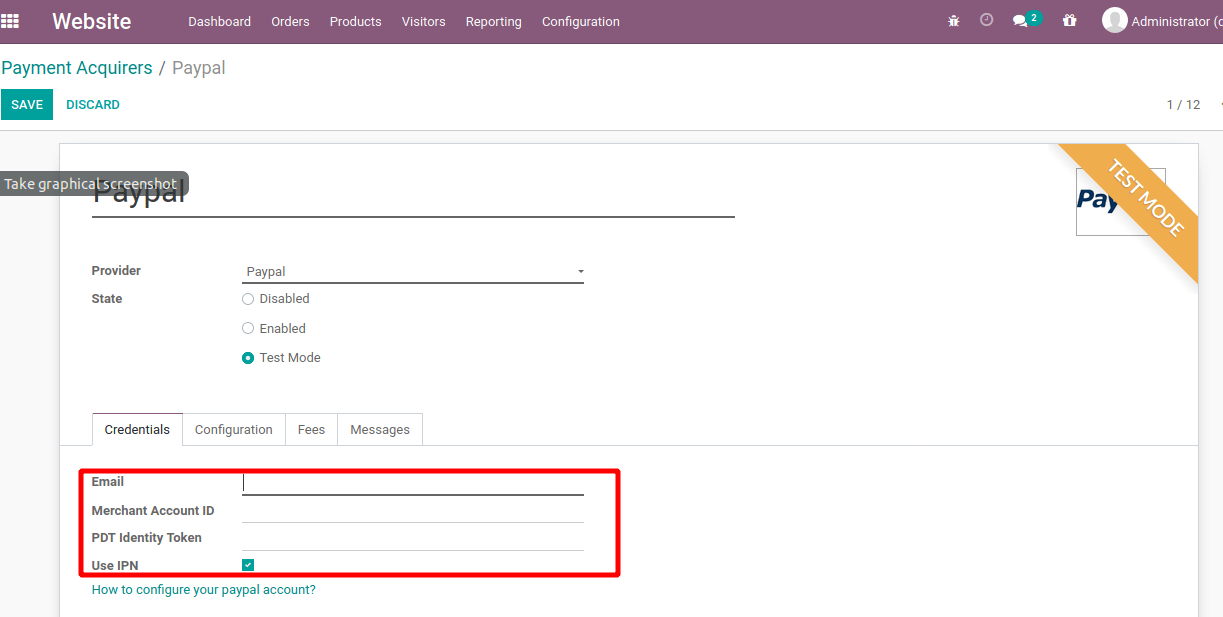Switch to the Configuration tab in form
Viewport: 1223px width, 617px height.
[x=233, y=429]
